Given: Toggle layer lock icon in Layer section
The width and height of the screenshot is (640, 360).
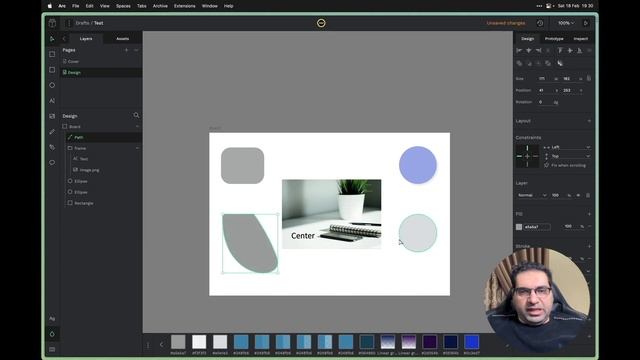Looking at the screenshot, I should point(588,195).
